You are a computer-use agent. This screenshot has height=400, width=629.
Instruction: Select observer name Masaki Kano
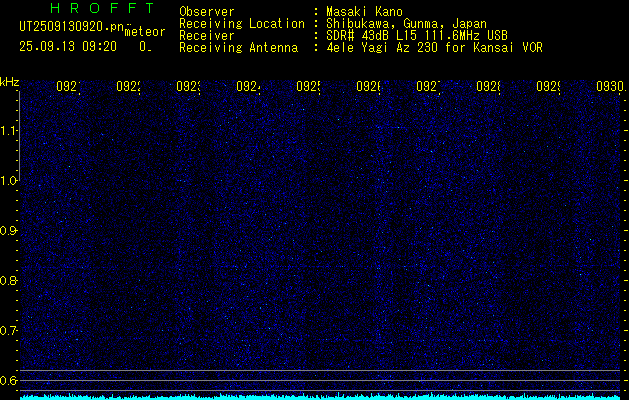click(x=364, y=12)
